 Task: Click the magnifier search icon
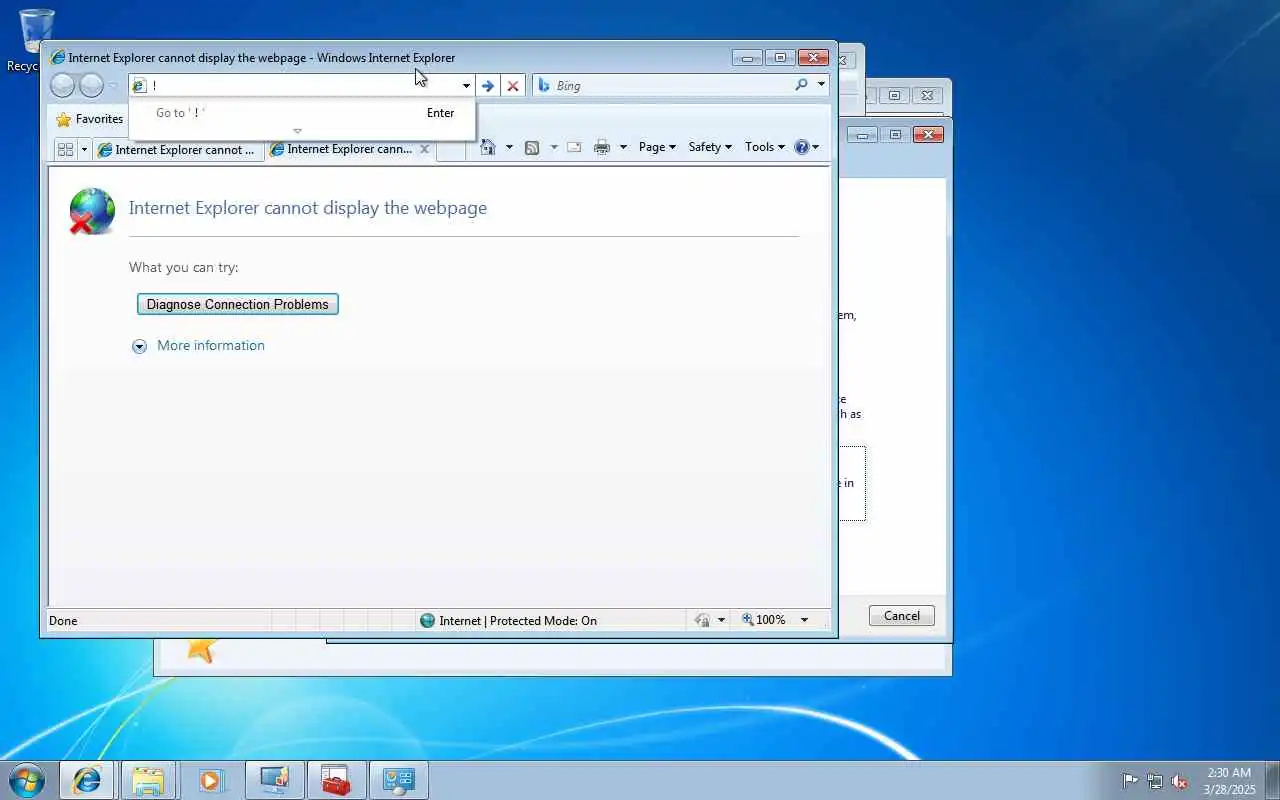click(x=801, y=85)
